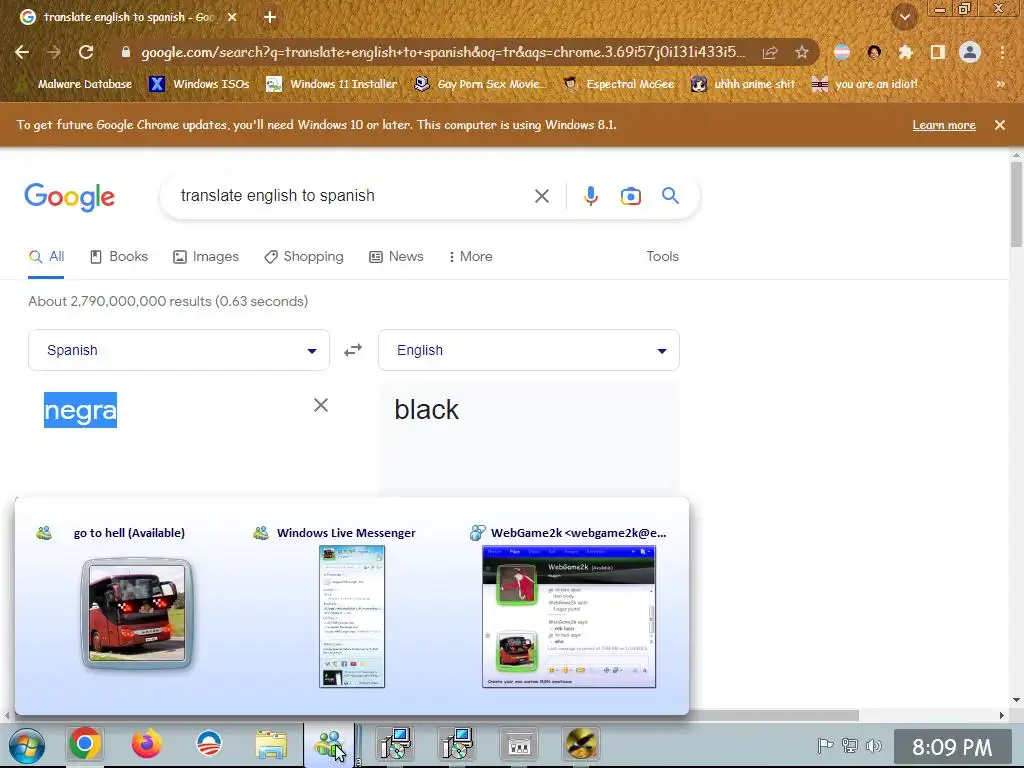
Task: Open Windows 11 Installer bookmark
Action: 332,84
